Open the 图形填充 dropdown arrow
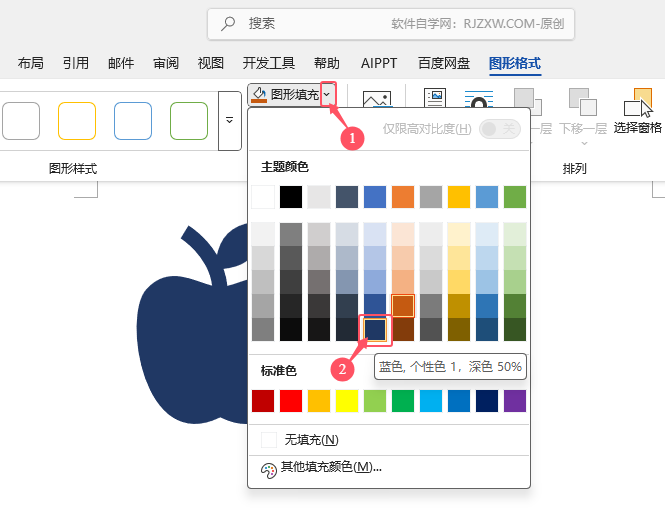The width and height of the screenshot is (665, 532). [327, 94]
